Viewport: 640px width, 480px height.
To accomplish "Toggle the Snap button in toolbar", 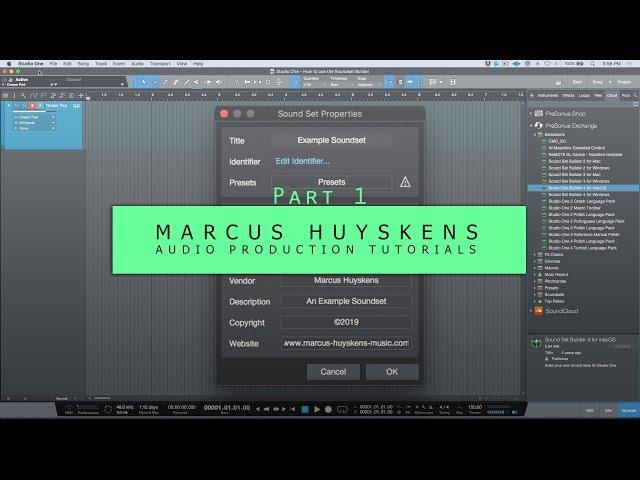I will 389,82.
